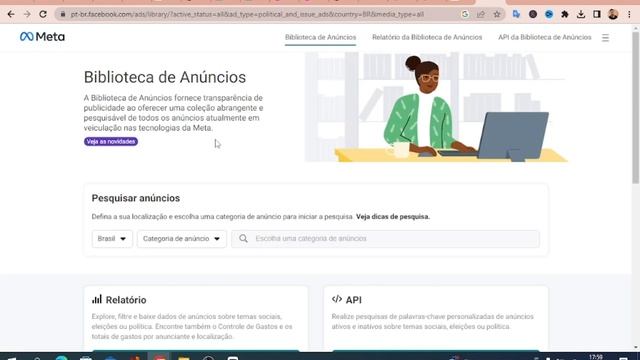Click the Meta logo
This screenshot has height=360, width=640.
pos(42,37)
